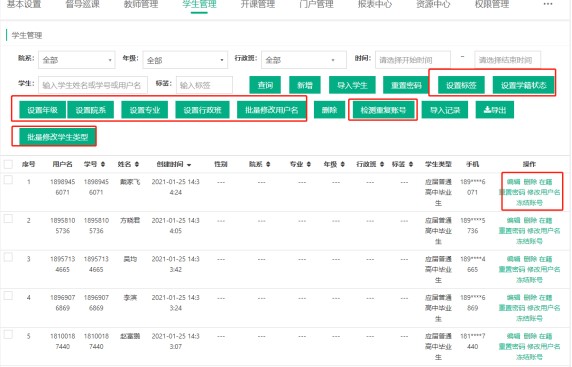This screenshot has width=572, height=367.
Task: Check the row for user 18100187440
Action: [8, 334]
